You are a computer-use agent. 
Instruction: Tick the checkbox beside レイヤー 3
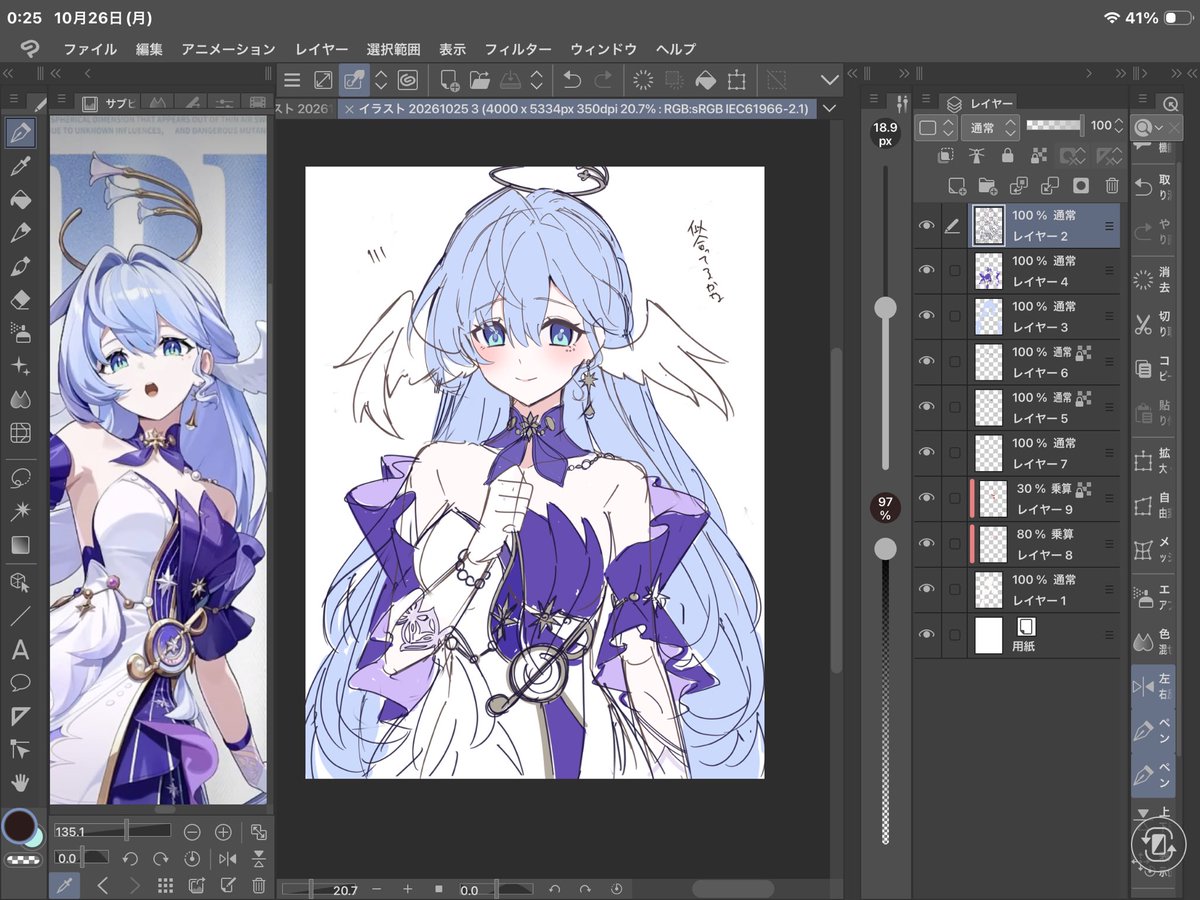coord(954,316)
